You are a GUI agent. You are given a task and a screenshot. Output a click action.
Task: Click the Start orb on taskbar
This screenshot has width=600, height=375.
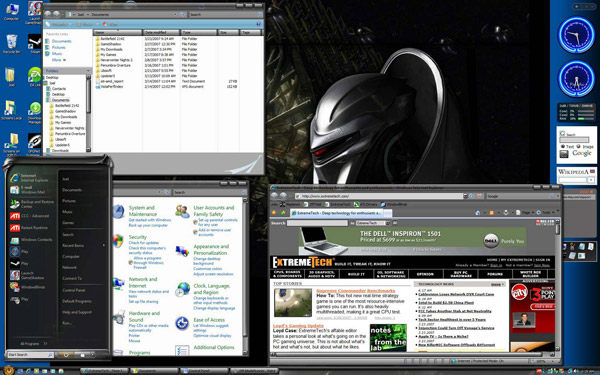pyautogui.click(x=8, y=370)
